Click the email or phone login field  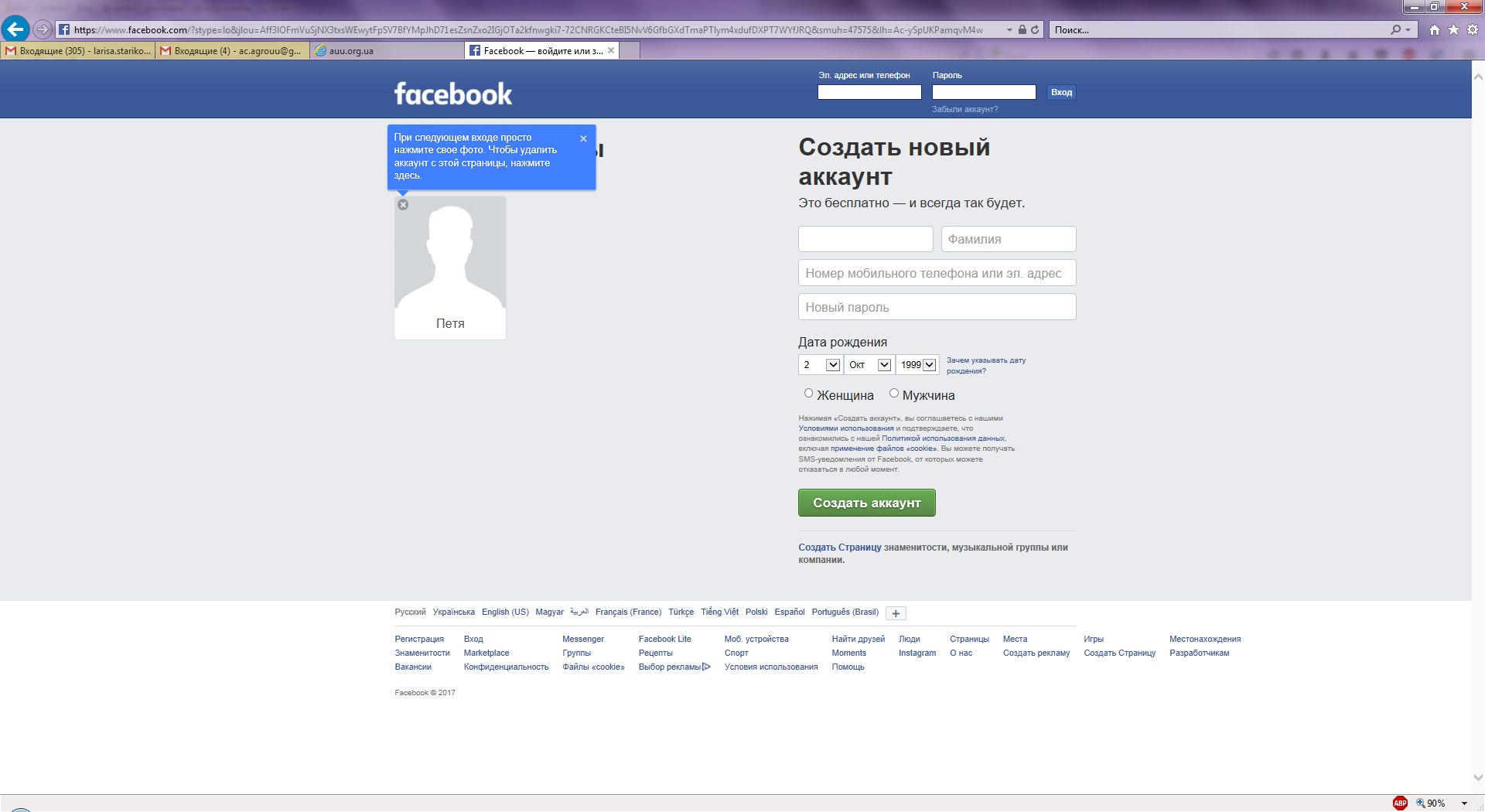pos(869,92)
